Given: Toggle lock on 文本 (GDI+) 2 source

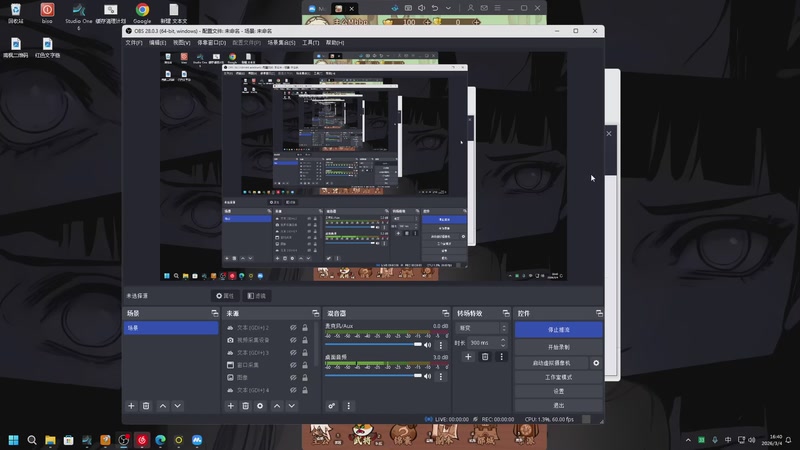Looking at the screenshot, I should coord(305,328).
